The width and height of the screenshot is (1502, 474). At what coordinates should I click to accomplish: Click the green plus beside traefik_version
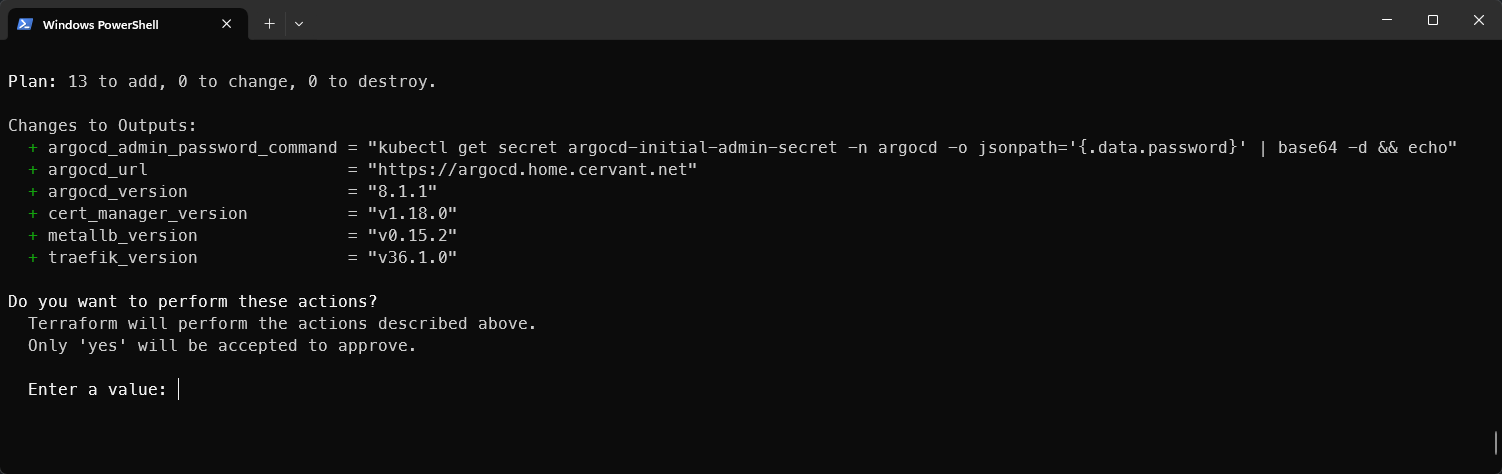(x=33, y=258)
